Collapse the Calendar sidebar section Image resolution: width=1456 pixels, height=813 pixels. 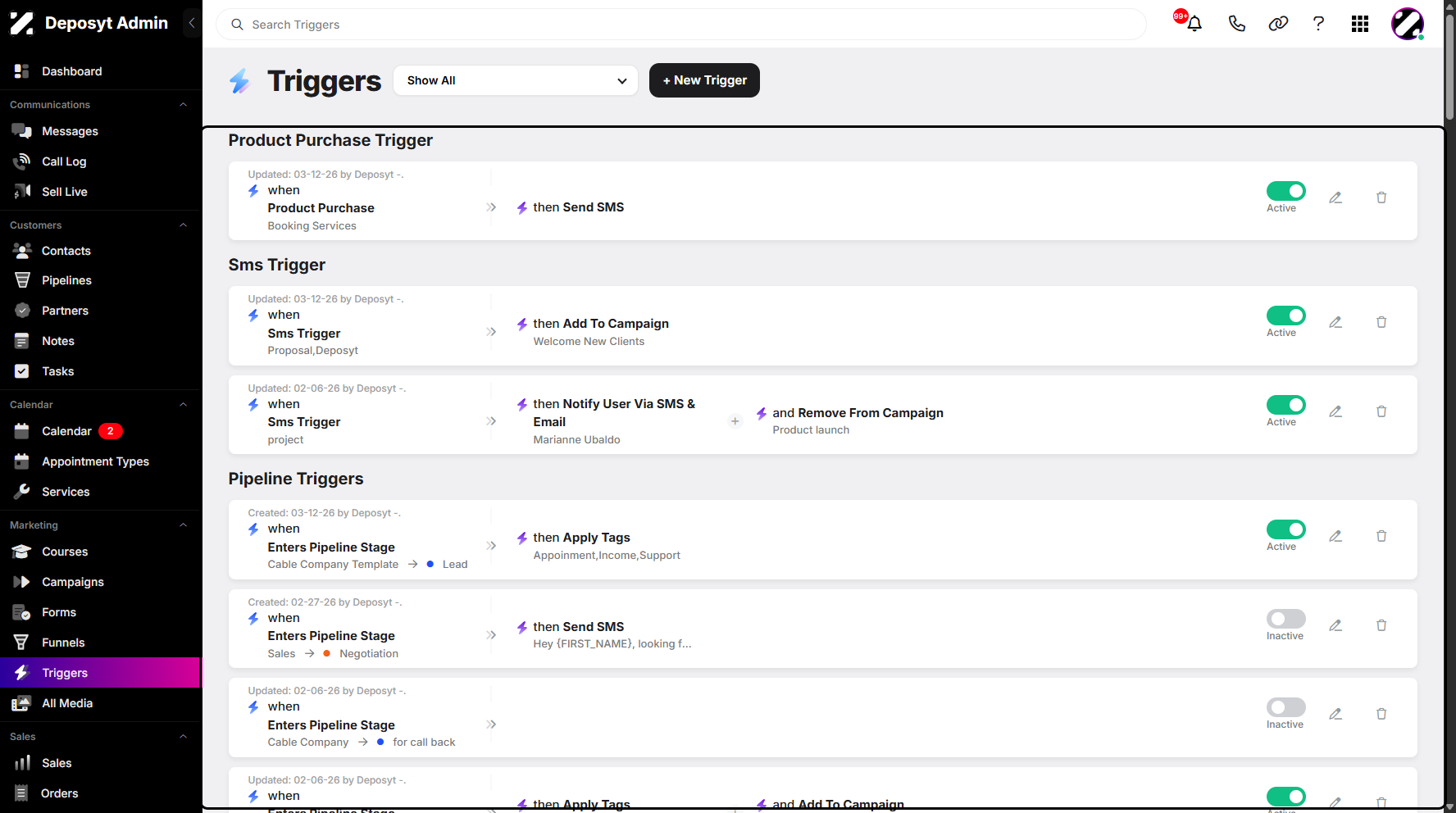tap(184, 405)
